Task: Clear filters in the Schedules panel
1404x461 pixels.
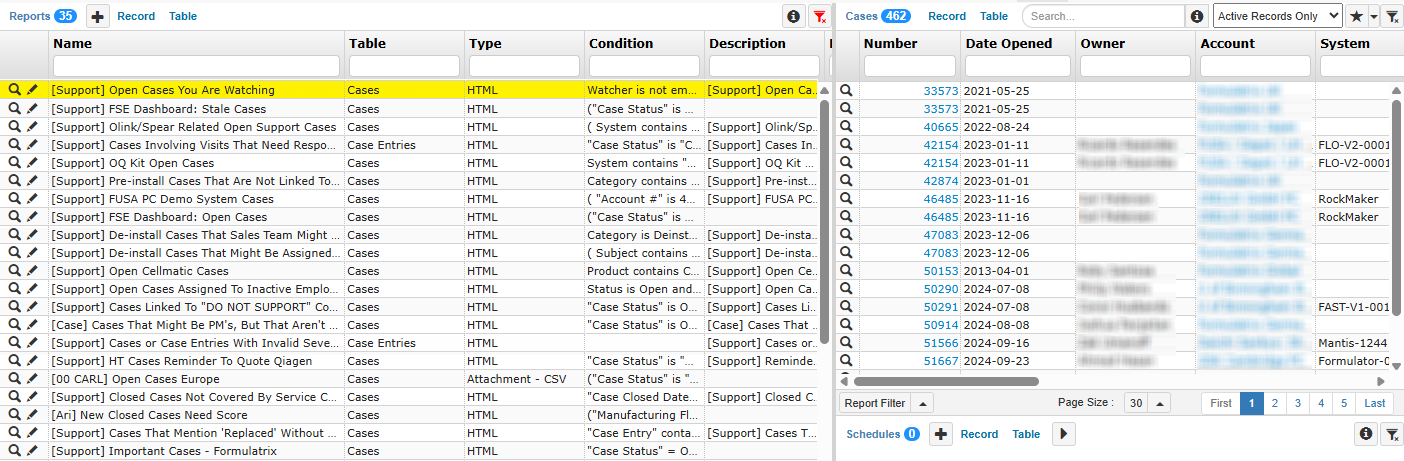Action: (x=1391, y=434)
